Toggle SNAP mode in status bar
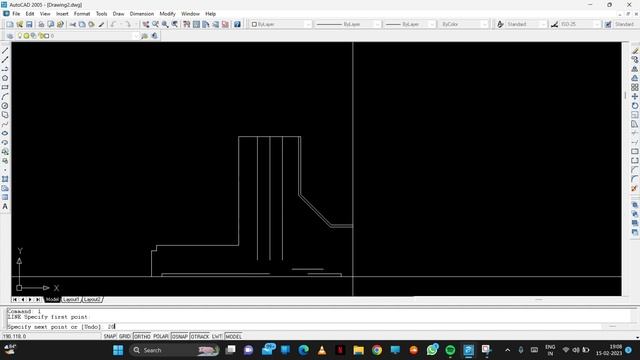Screen dimensions: 640x360 pyautogui.click(x=110, y=336)
